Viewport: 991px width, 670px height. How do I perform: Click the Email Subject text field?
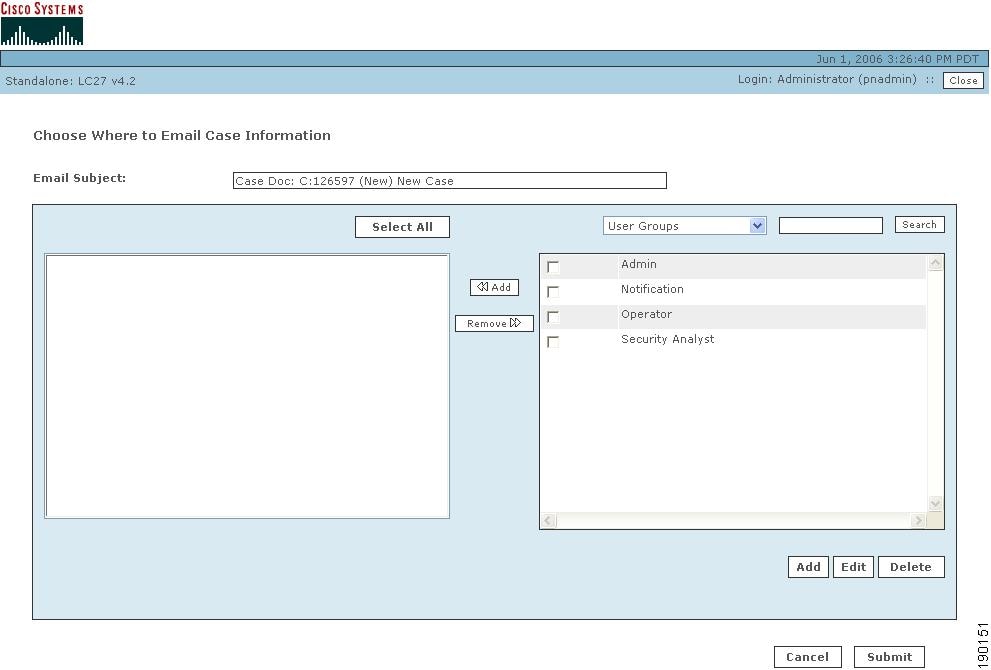pyautogui.click(x=449, y=180)
